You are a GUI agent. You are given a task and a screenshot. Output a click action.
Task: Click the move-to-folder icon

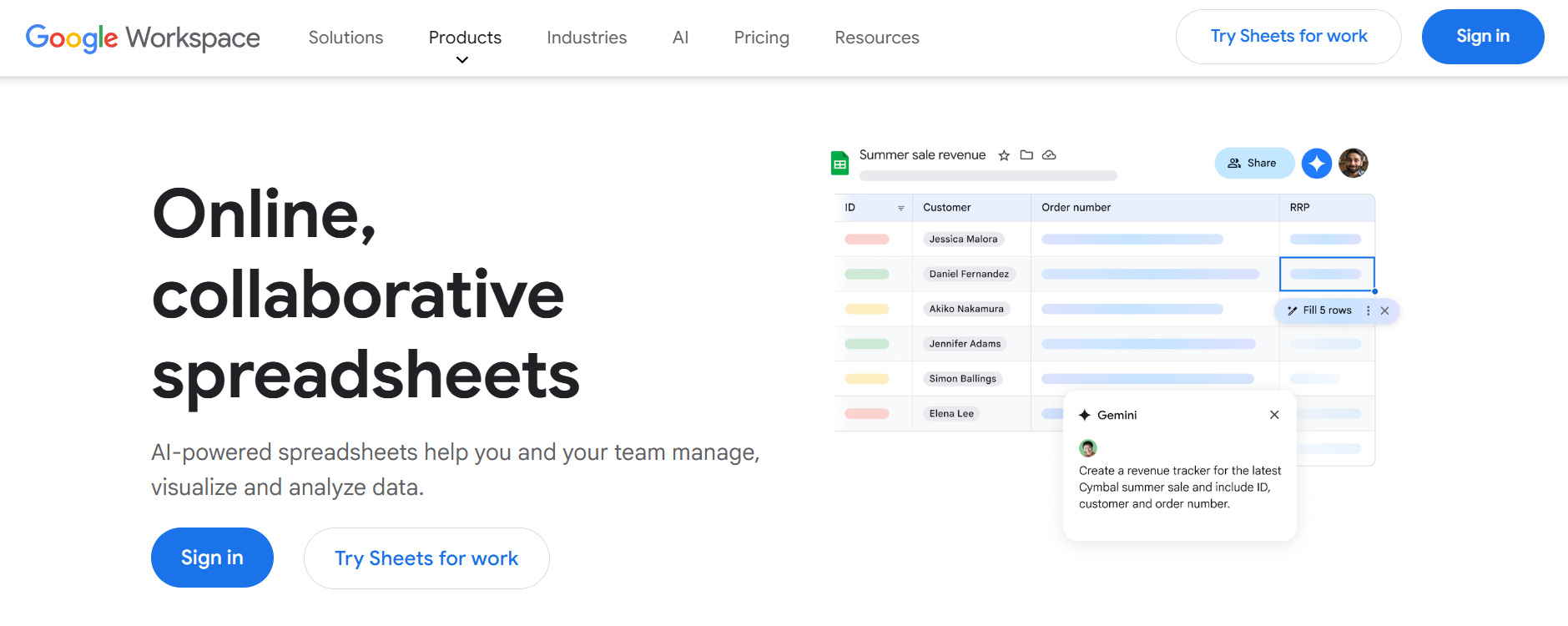click(1026, 155)
